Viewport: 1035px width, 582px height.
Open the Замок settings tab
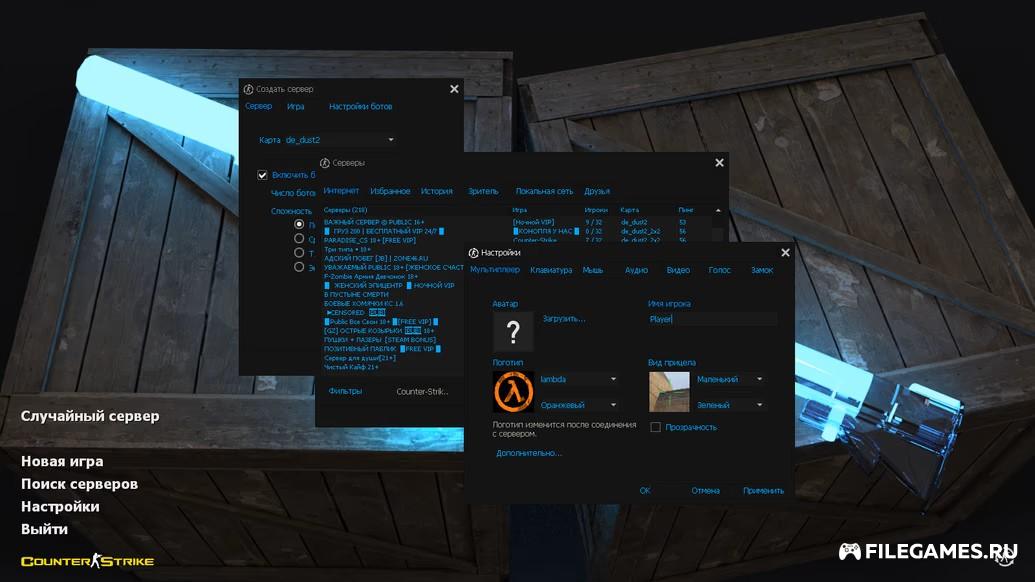coord(762,270)
